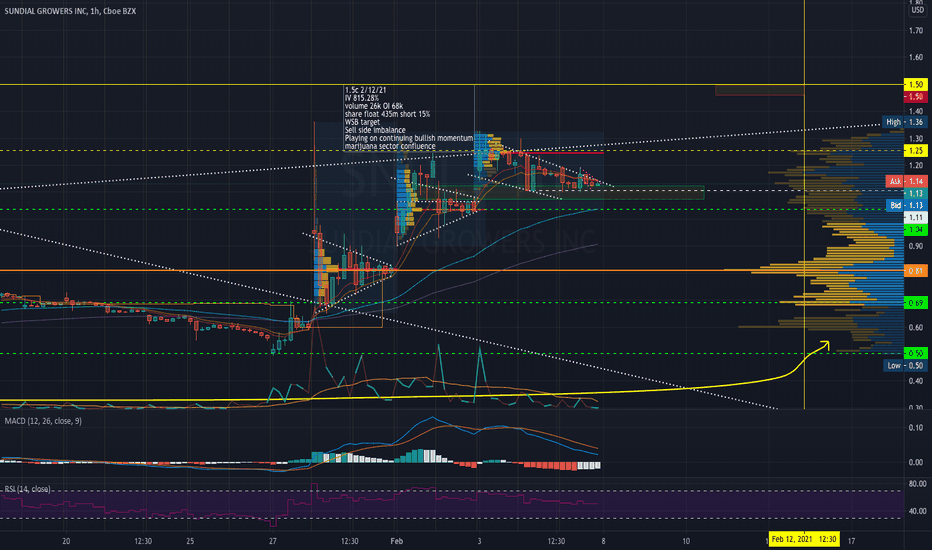Image resolution: width=932 pixels, height=550 pixels.
Task: Select the RSI (14, close) indicator legend
Action: tap(27, 489)
